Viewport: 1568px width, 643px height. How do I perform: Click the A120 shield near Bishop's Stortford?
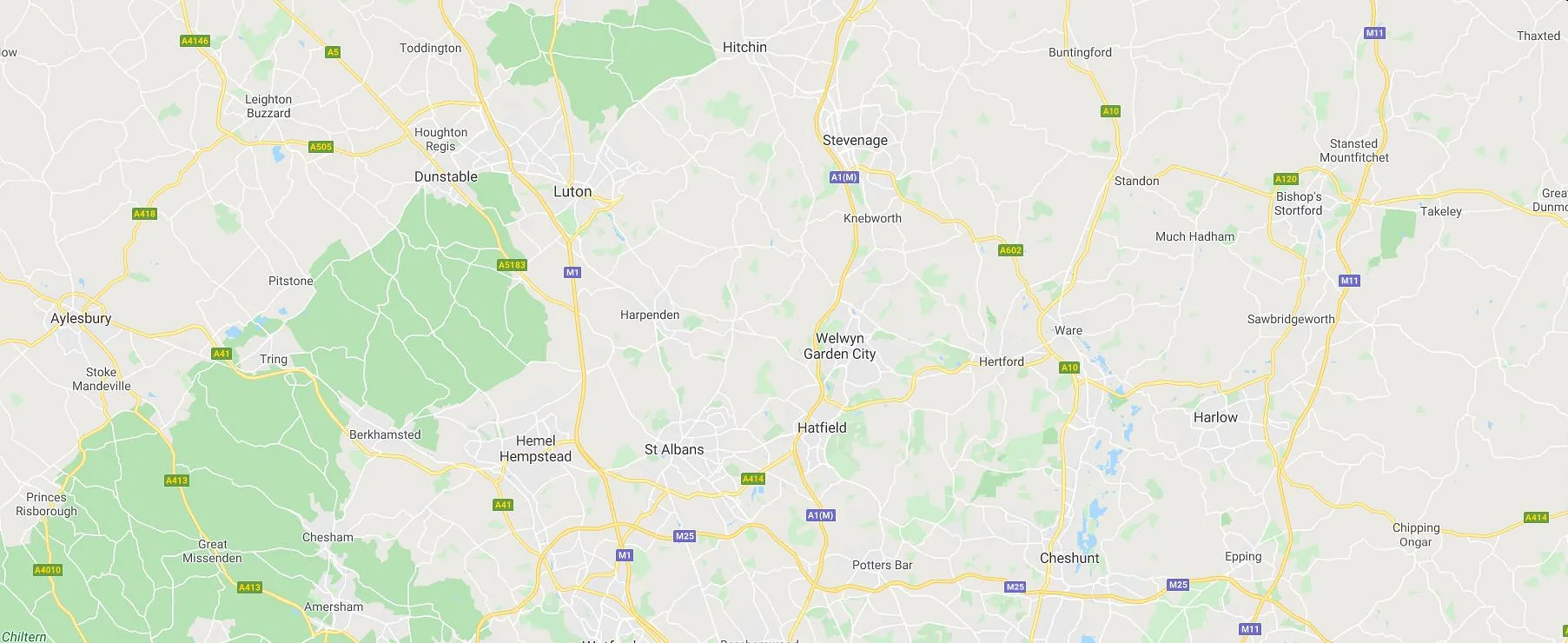pyautogui.click(x=1286, y=179)
